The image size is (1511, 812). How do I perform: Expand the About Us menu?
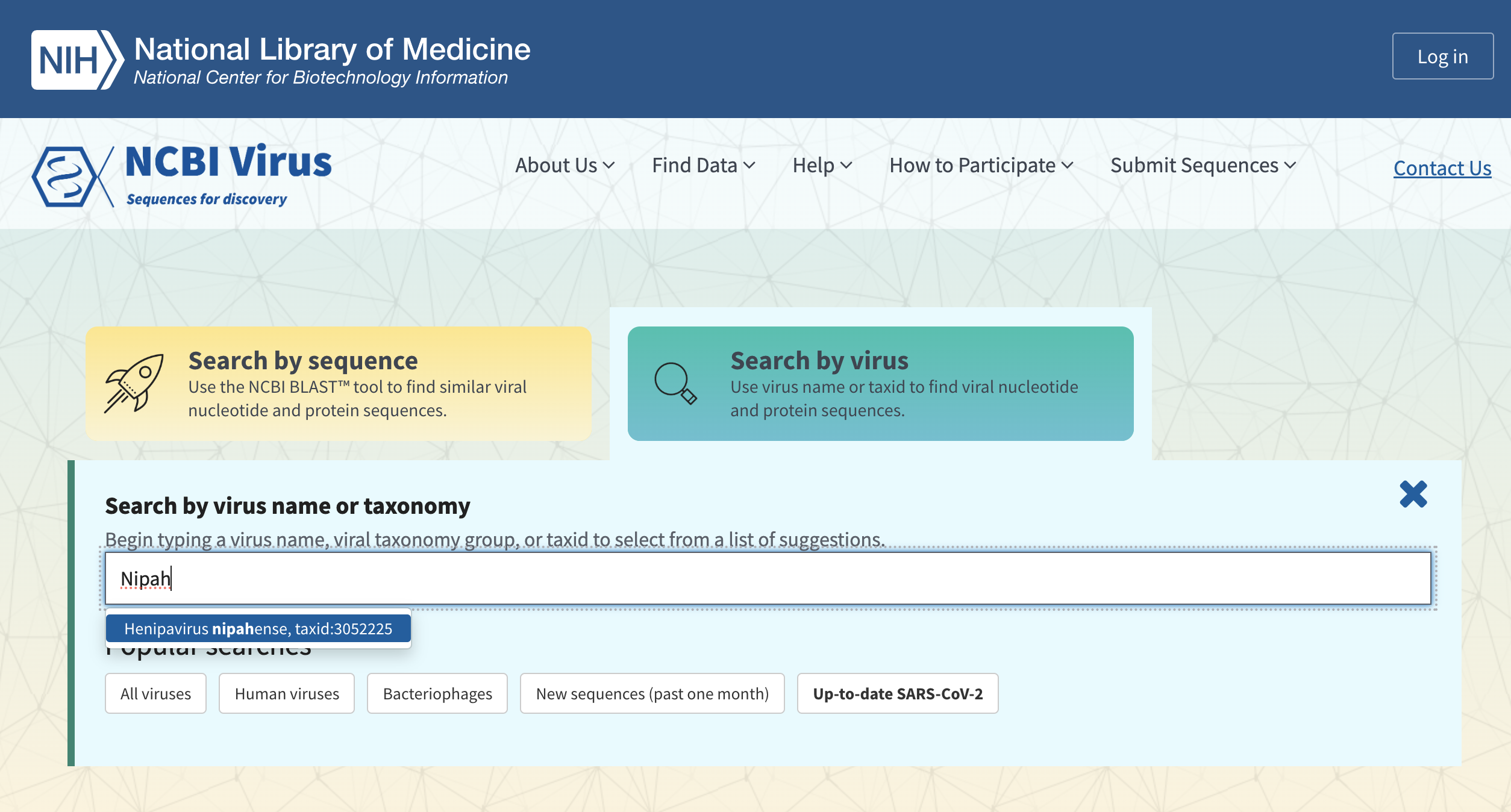pyautogui.click(x=565, y=165)
